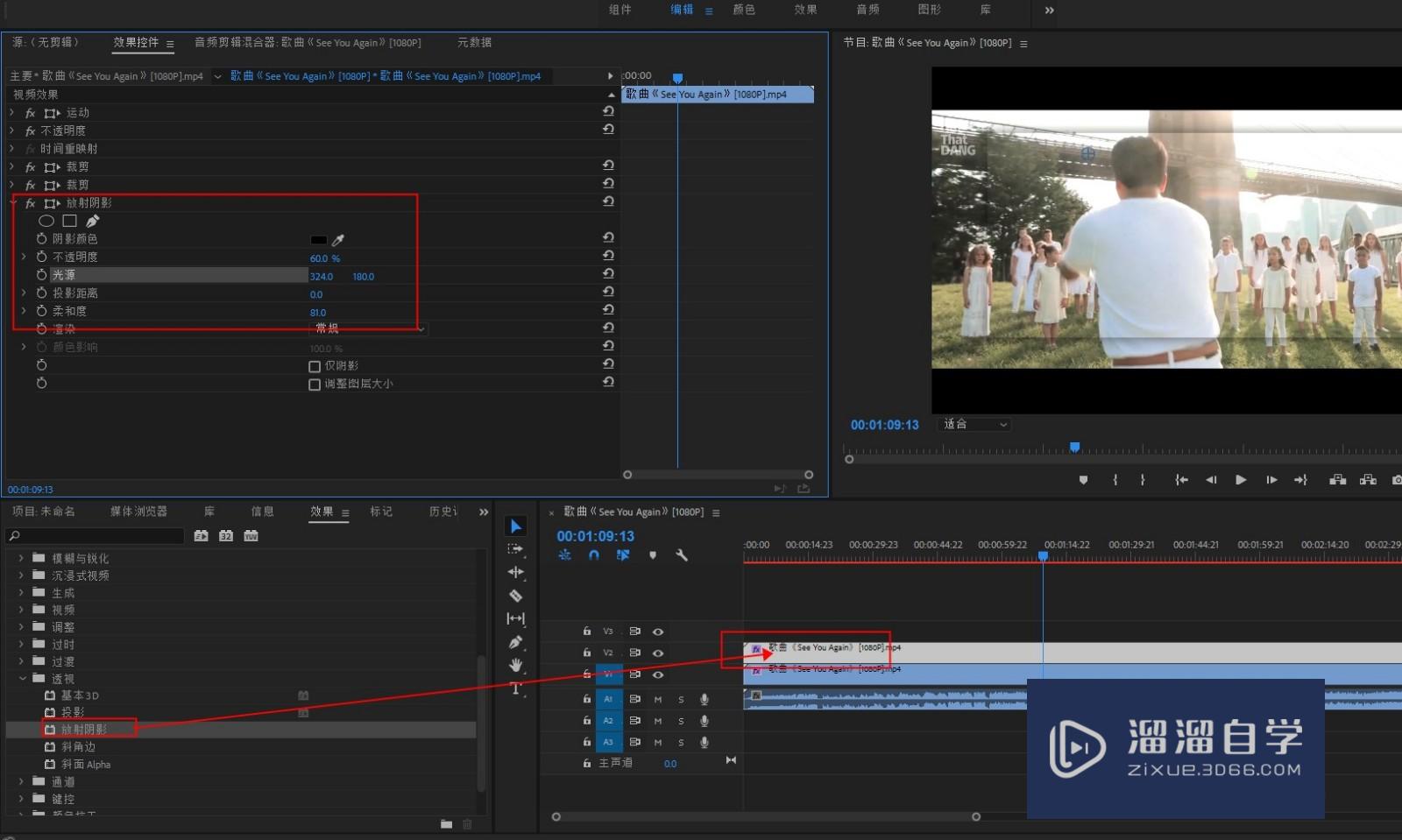Image resolution: width=1402 pixels, height=840 pixels.
Task: Pick shadow color with eyedropper
Action: coord(338,239)
